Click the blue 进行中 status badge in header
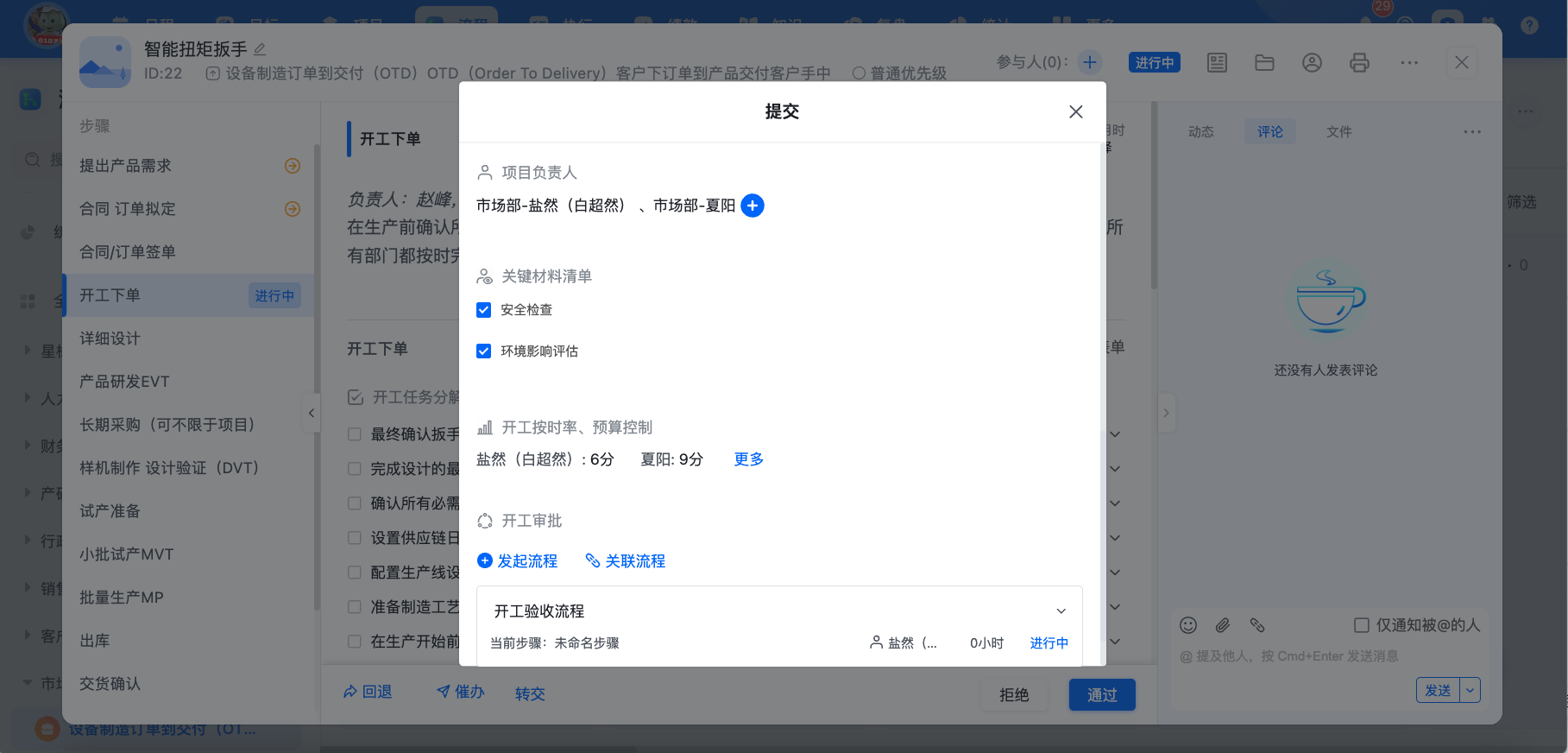 click(x=1155, y=62)
